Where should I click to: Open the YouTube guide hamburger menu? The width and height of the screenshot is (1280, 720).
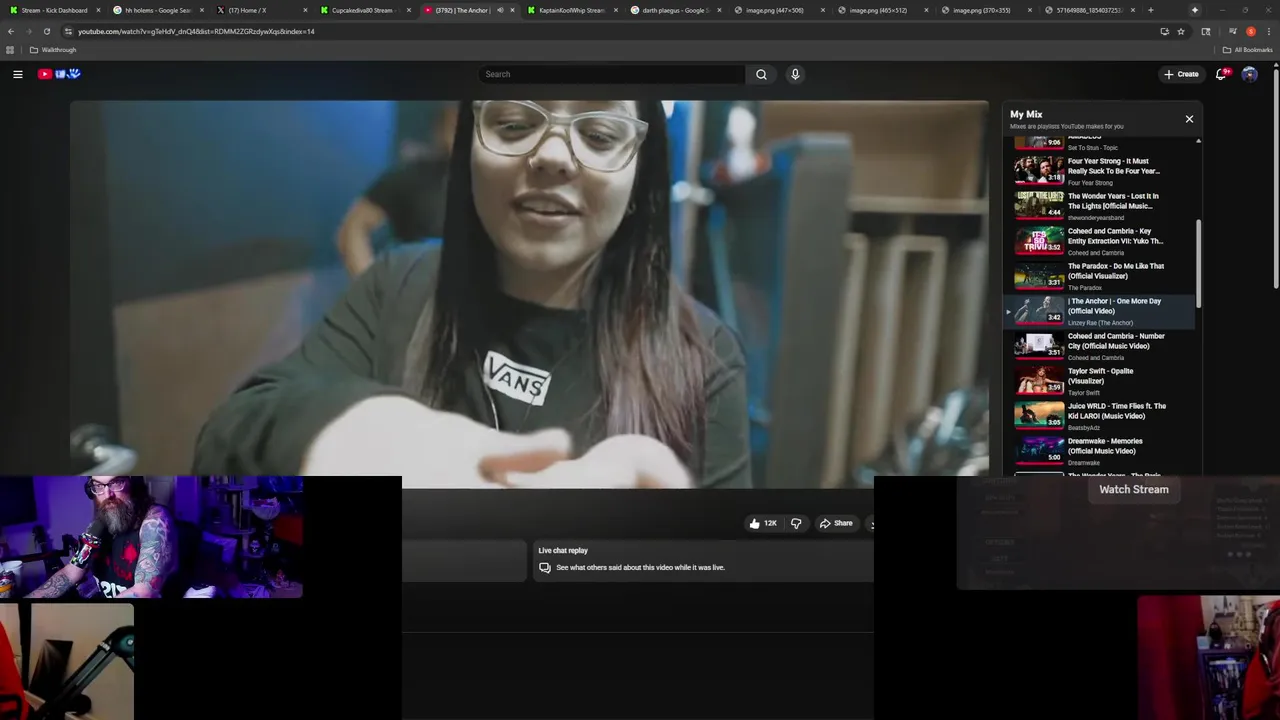(x=18, y=74)
